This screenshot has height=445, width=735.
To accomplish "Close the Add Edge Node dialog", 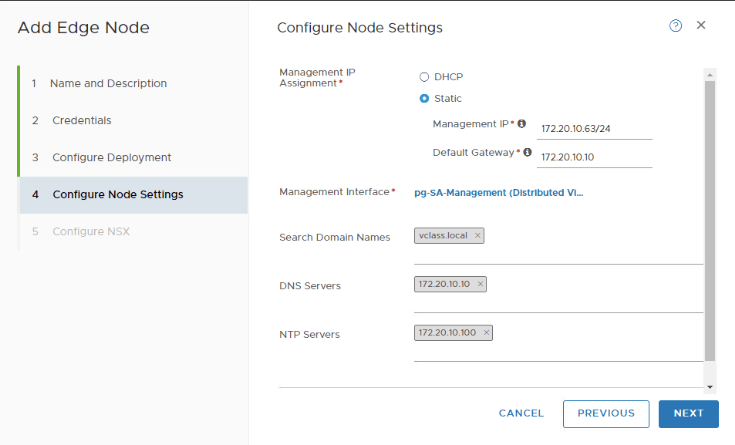I will 701,25.
